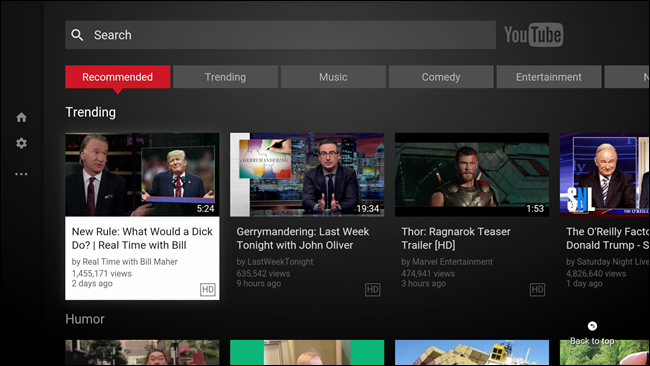
Task: Click the New Rule video title text
Action: (142, 238)
